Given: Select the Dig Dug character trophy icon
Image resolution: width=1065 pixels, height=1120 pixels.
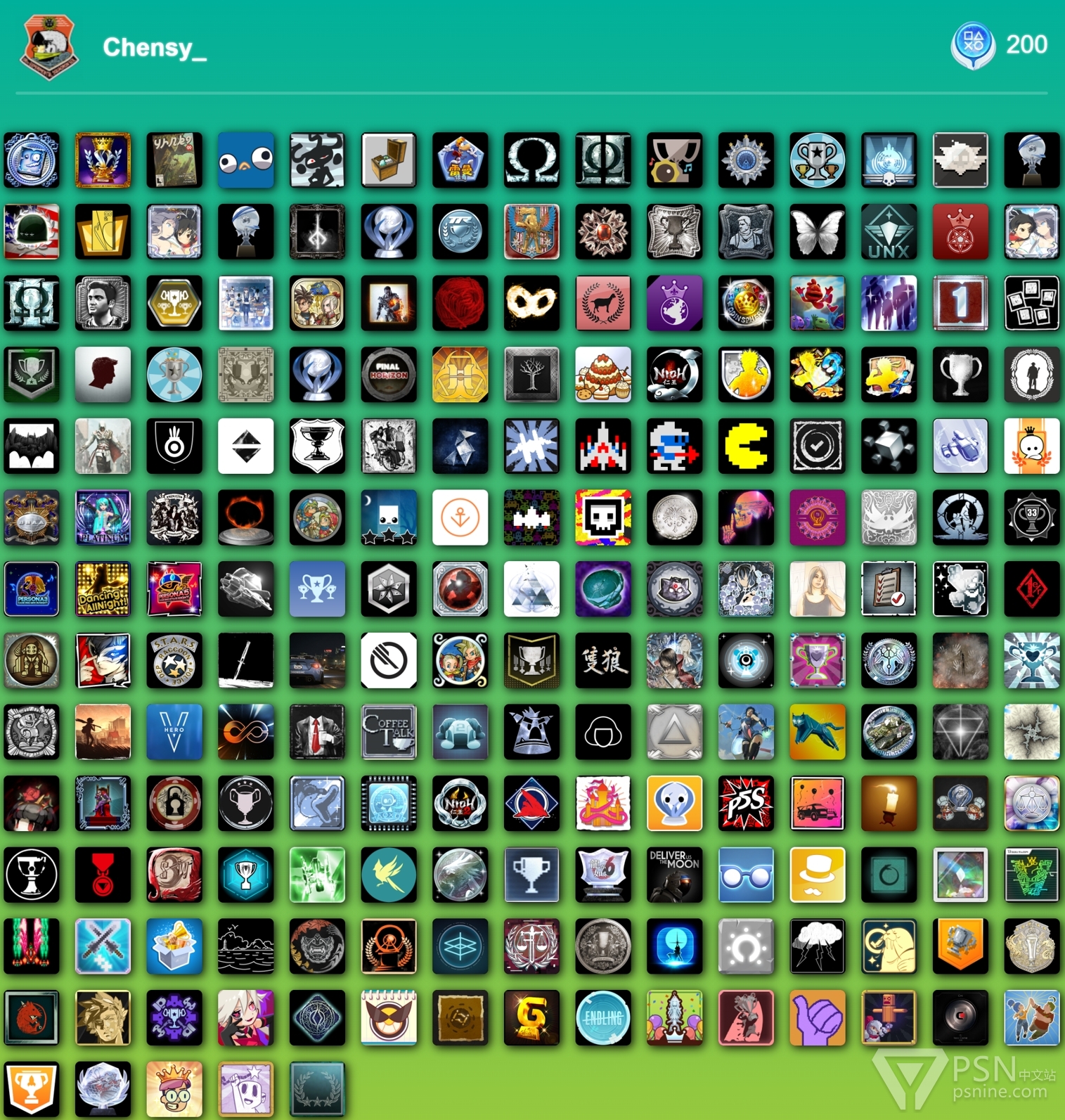Looking at the screenshot, I should click(674, 446).
